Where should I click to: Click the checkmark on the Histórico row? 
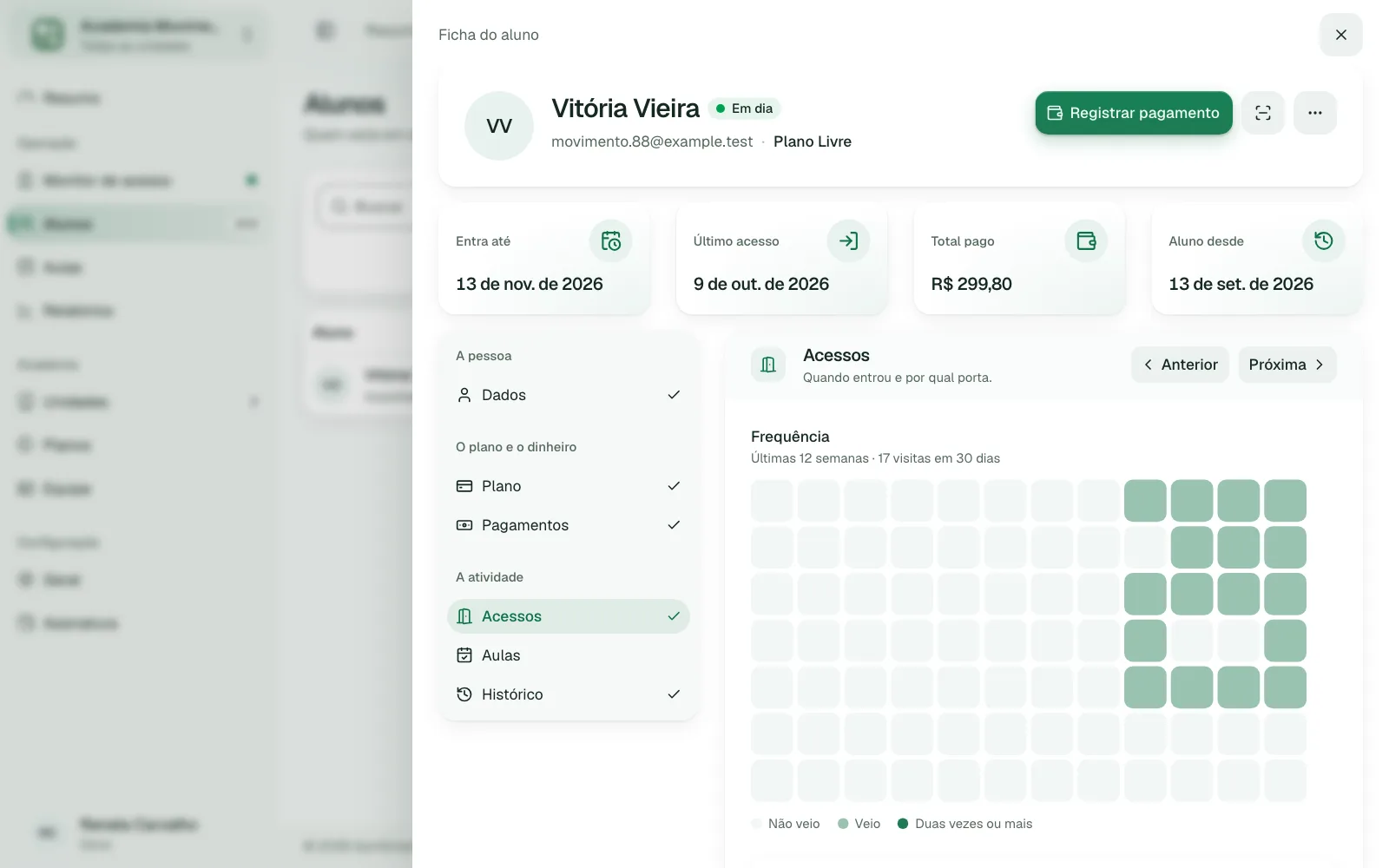coord(674,694)
